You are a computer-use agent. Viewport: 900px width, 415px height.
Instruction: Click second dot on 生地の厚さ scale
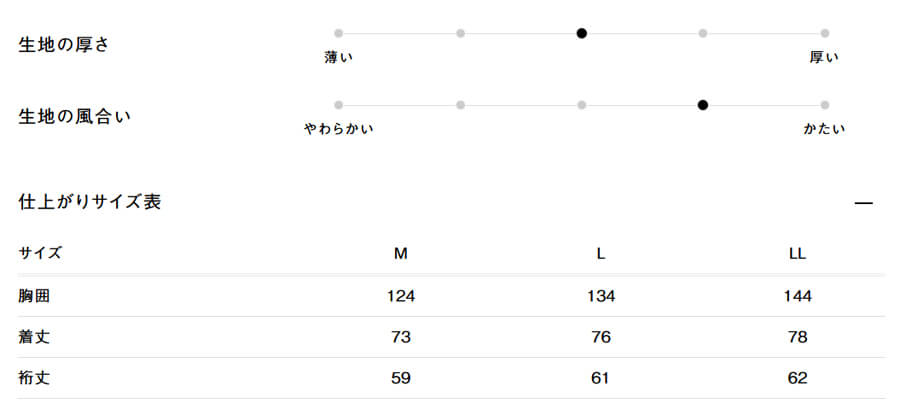(x=460, y=33)
